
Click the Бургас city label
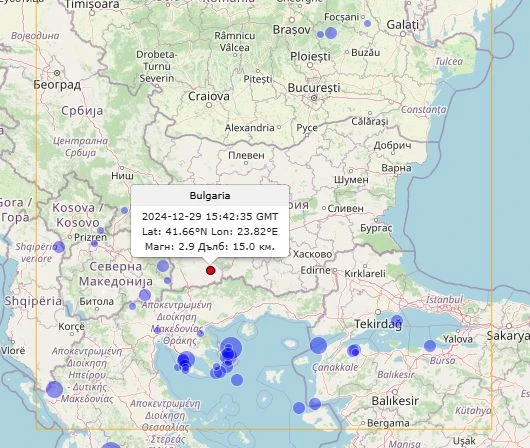click(376, 228)
